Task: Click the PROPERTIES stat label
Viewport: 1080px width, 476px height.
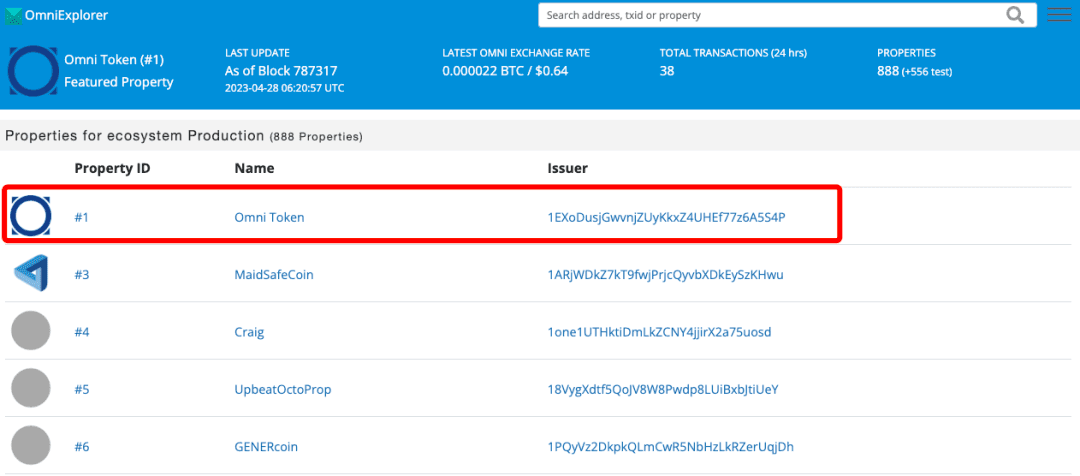Action: (x=906, y=53)
